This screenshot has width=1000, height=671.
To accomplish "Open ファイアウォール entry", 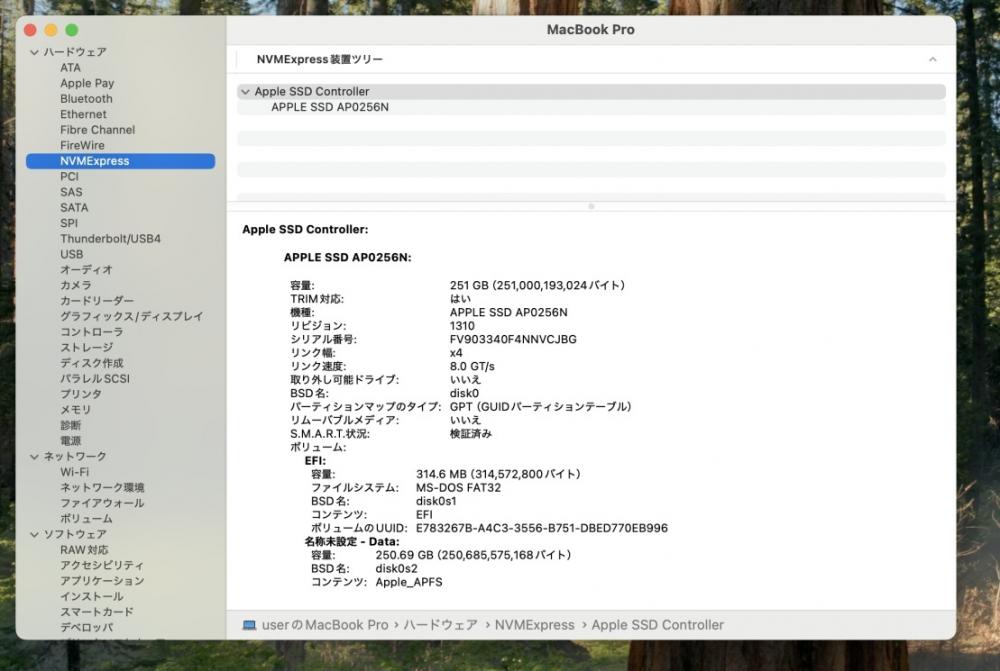I will click(102, 503).
